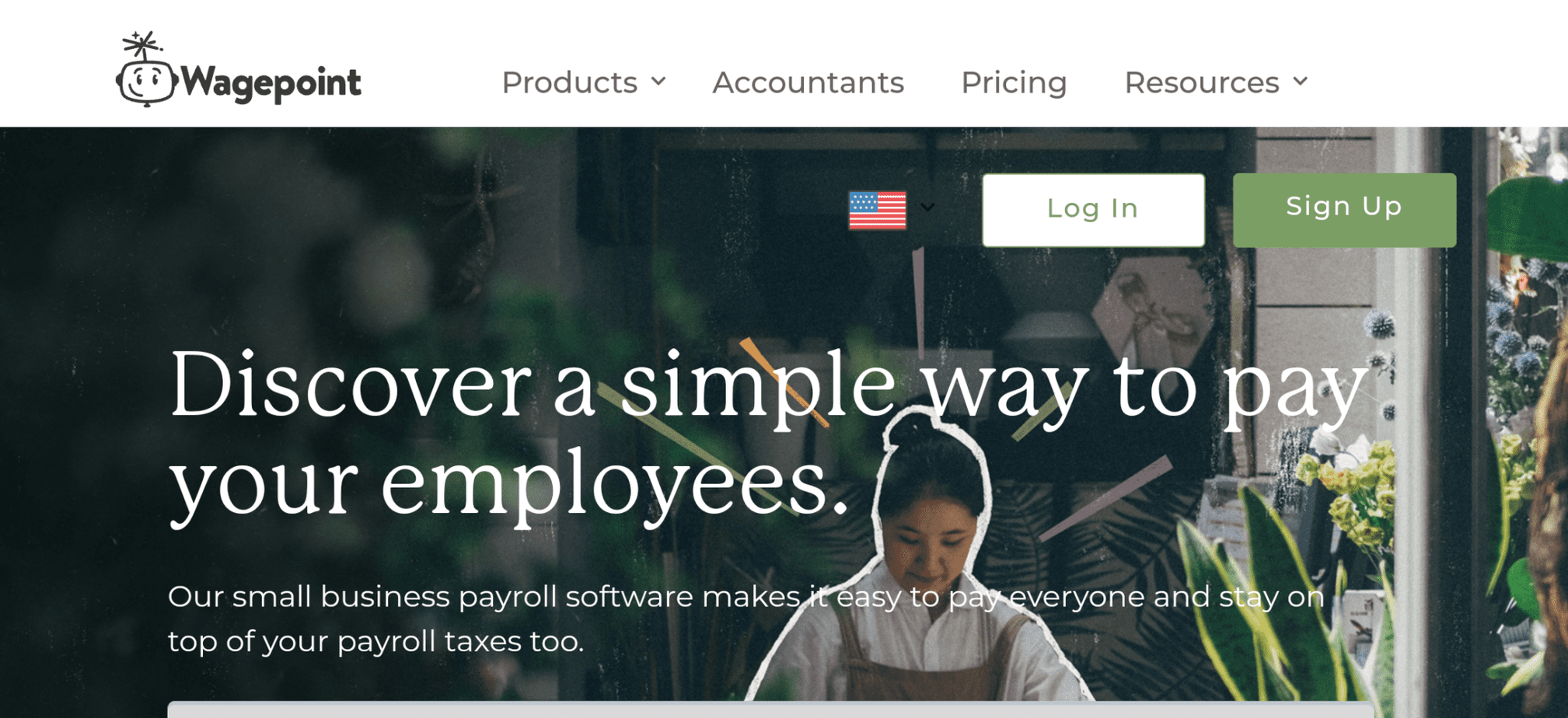Expand the country selector arrow beside flag

927,207
